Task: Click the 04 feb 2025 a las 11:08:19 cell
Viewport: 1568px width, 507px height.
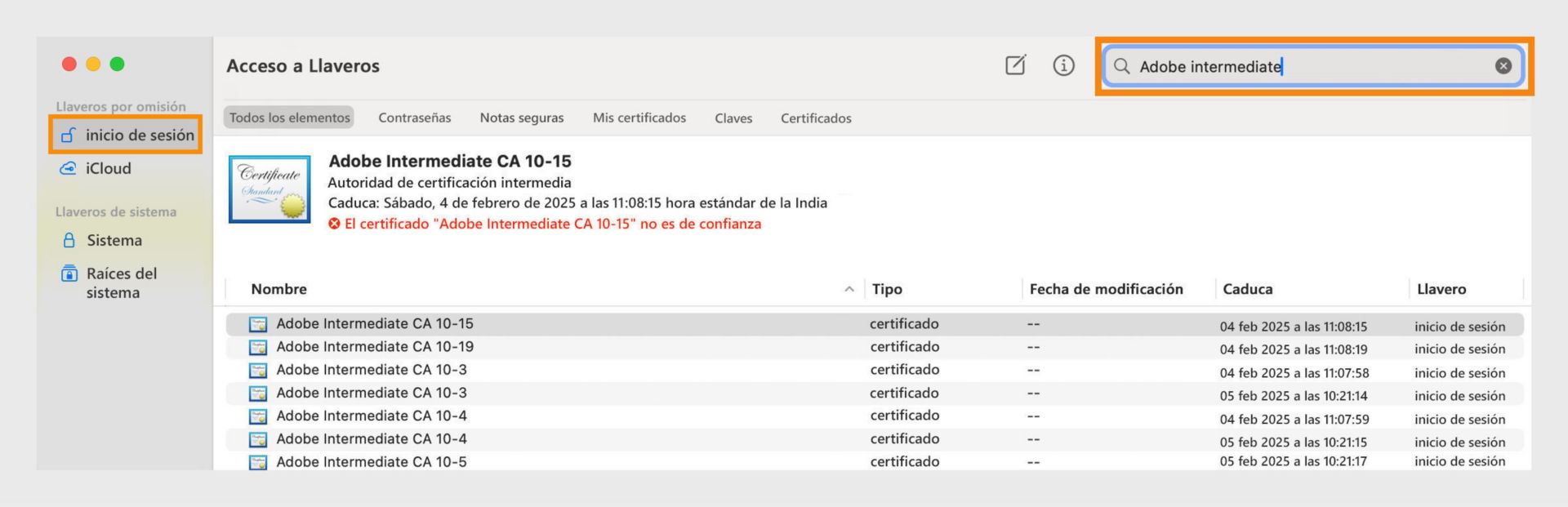Action: click(1294, 349)
